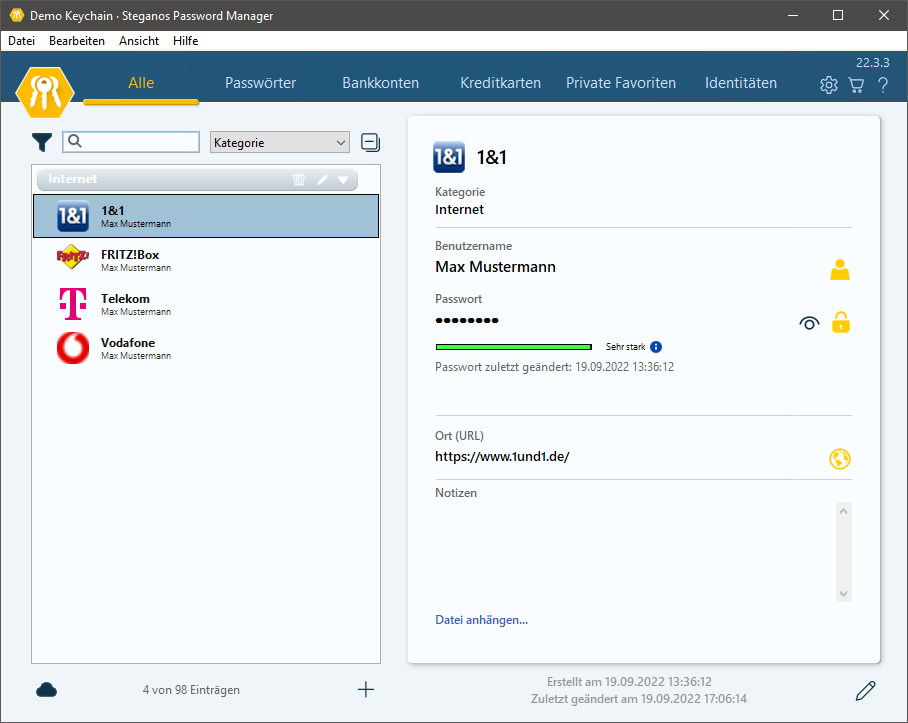Select the Telekom entry name text
The height and width of the screenshot is (723, 908).
click(125, 299)
